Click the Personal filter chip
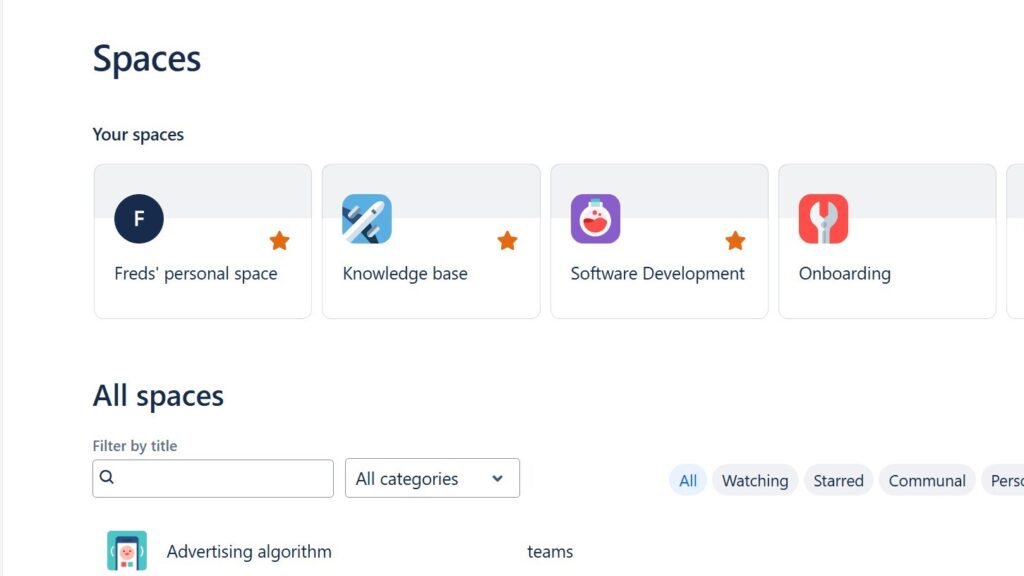 (1005, 480)
